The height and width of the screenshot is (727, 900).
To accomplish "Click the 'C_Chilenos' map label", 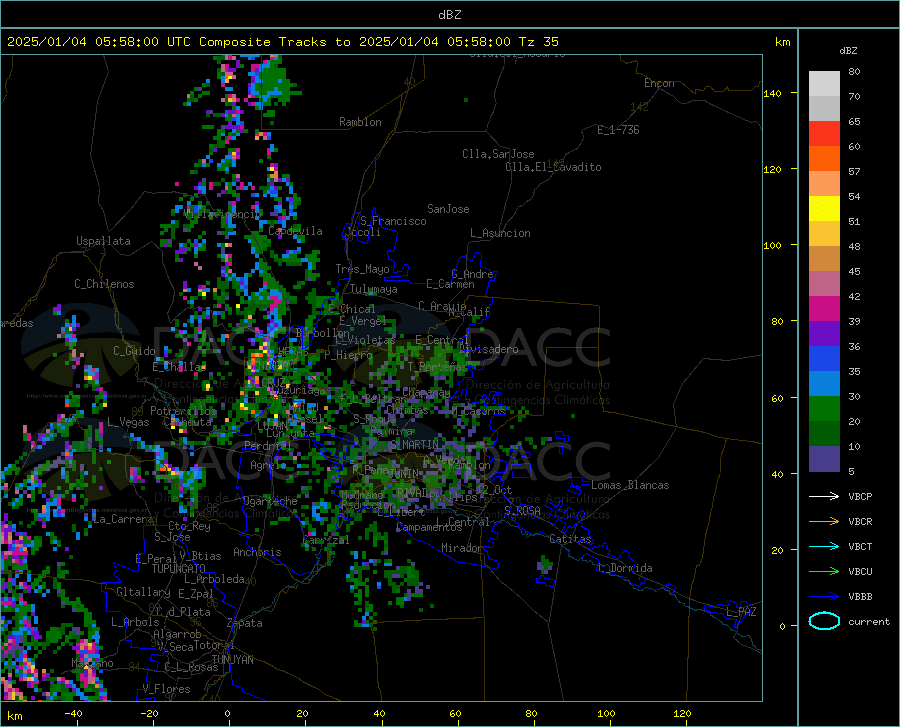I will pyautogui.click(x=104, y=284).
